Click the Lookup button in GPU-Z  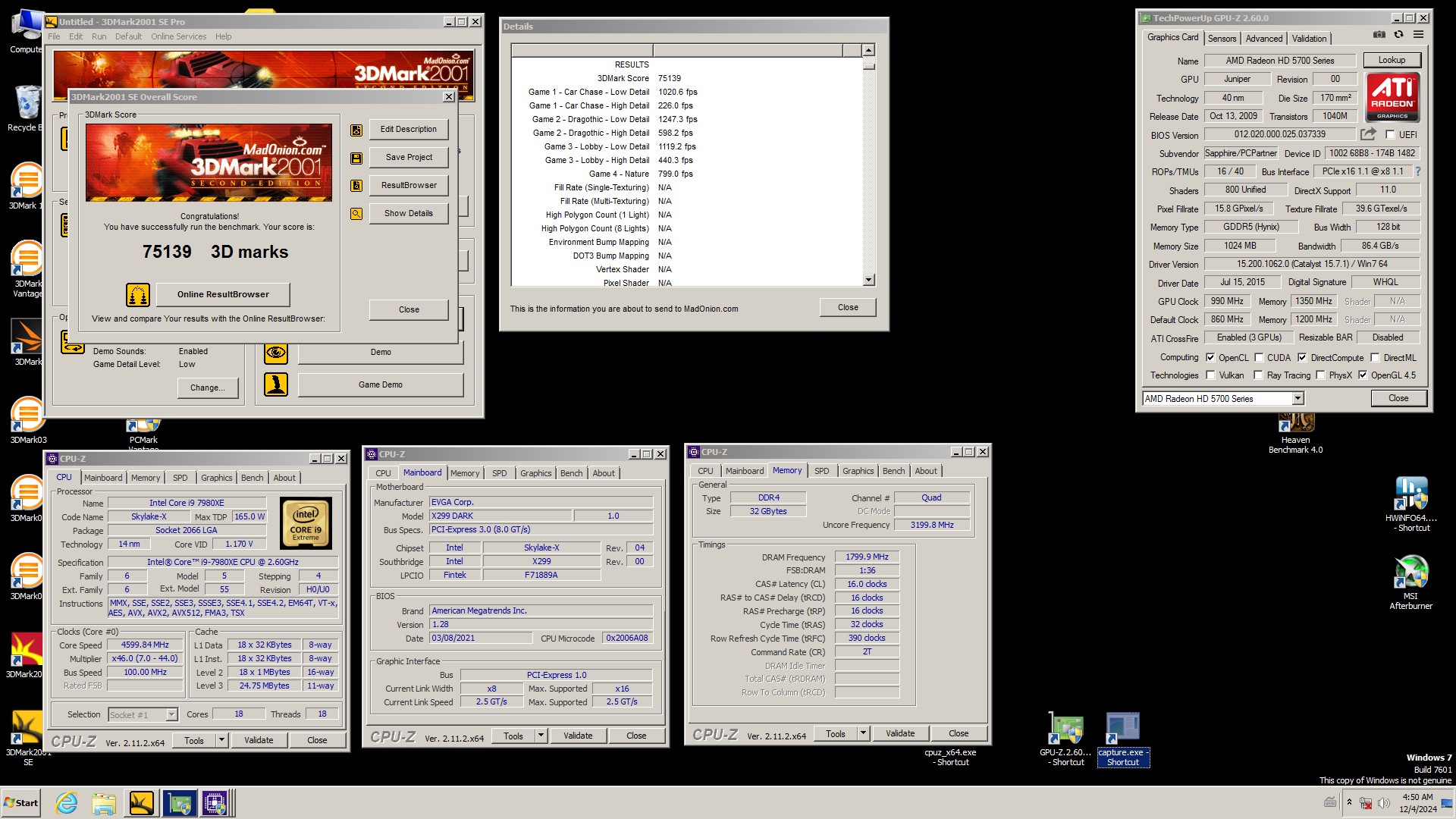coord(1392,60)
